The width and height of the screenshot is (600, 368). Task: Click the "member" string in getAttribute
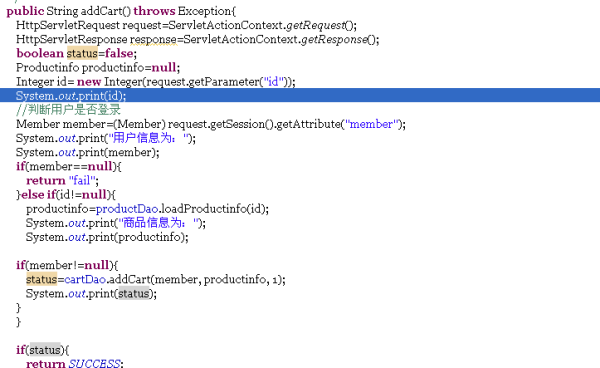click(371, 124)
